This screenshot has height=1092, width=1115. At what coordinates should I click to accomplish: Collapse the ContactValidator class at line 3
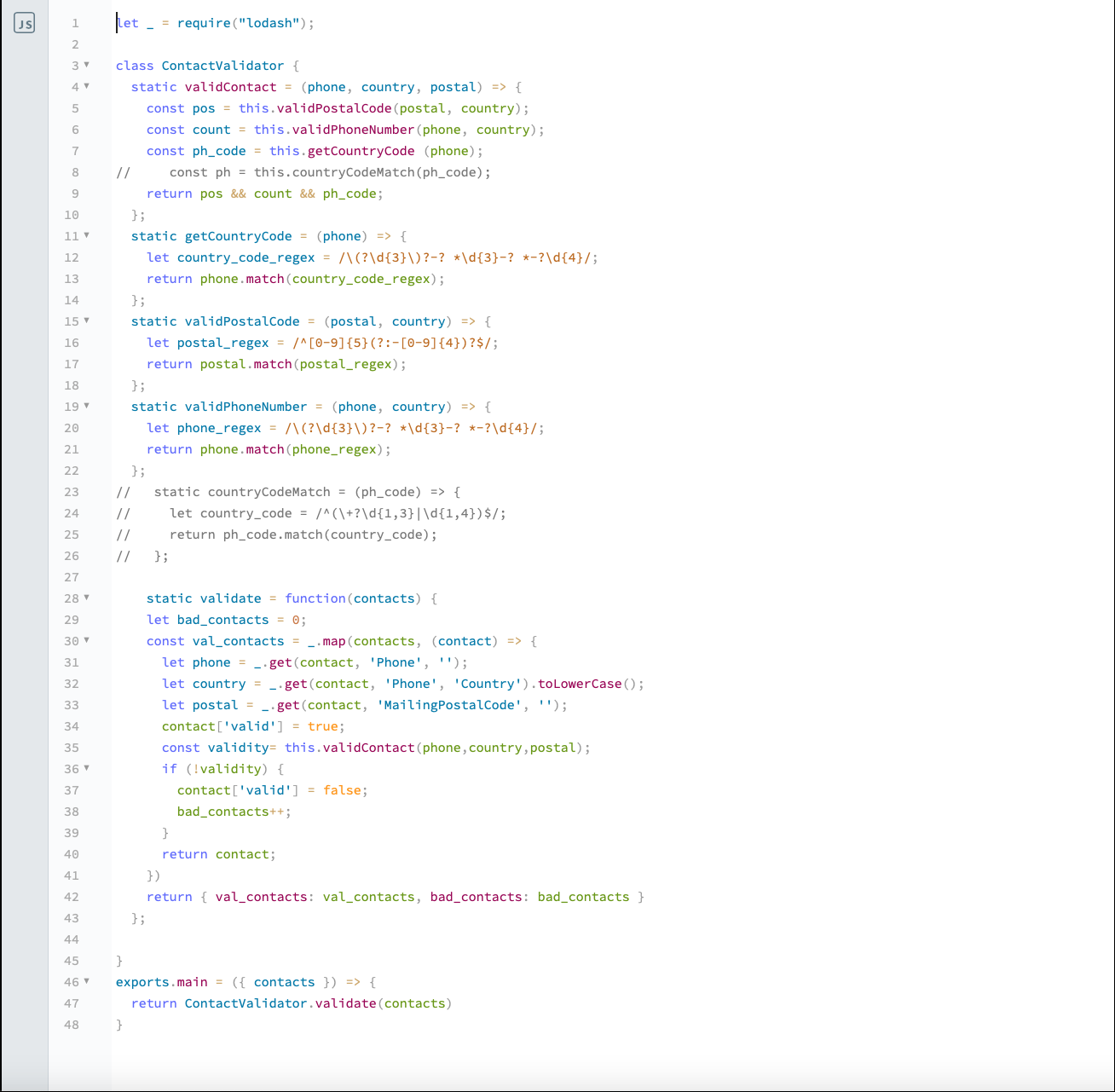86,65
